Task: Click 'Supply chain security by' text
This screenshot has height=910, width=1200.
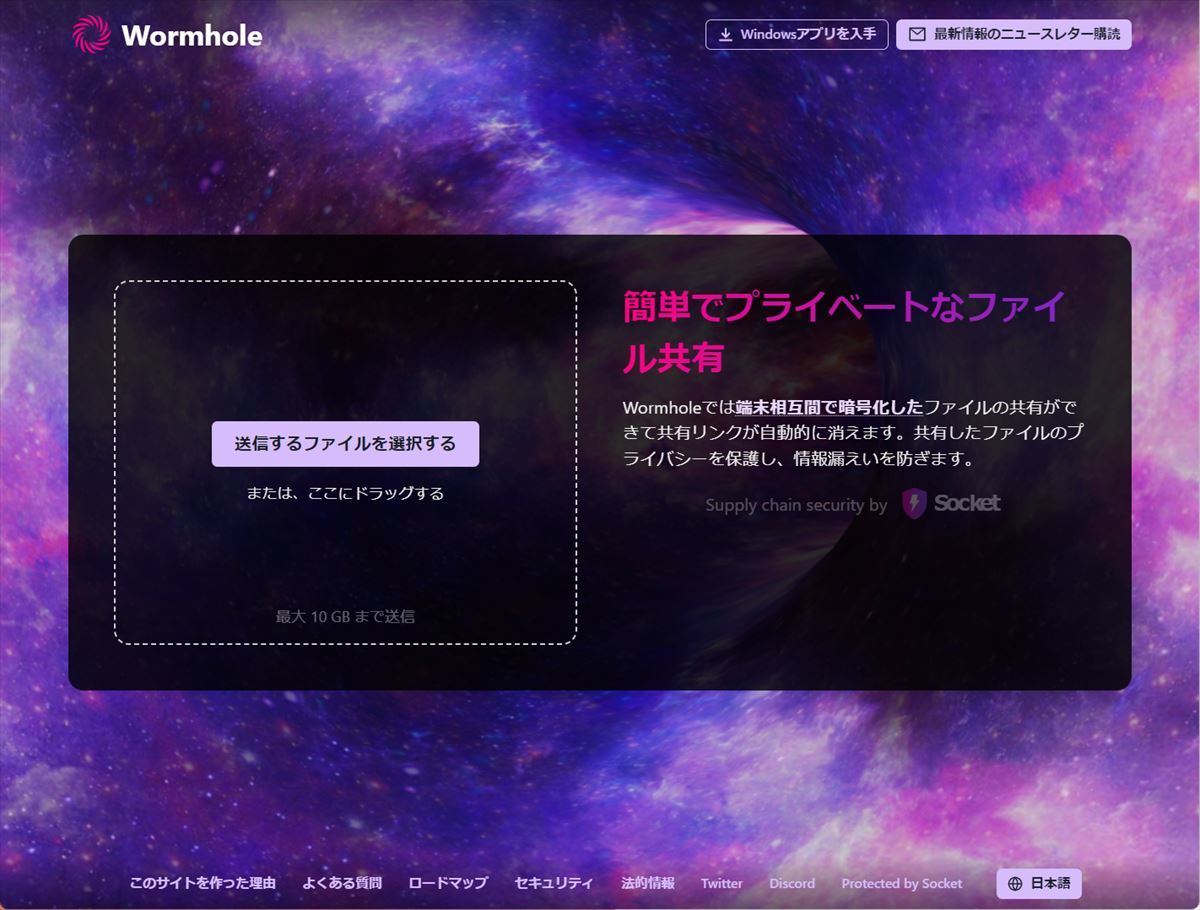Action: 796,505
